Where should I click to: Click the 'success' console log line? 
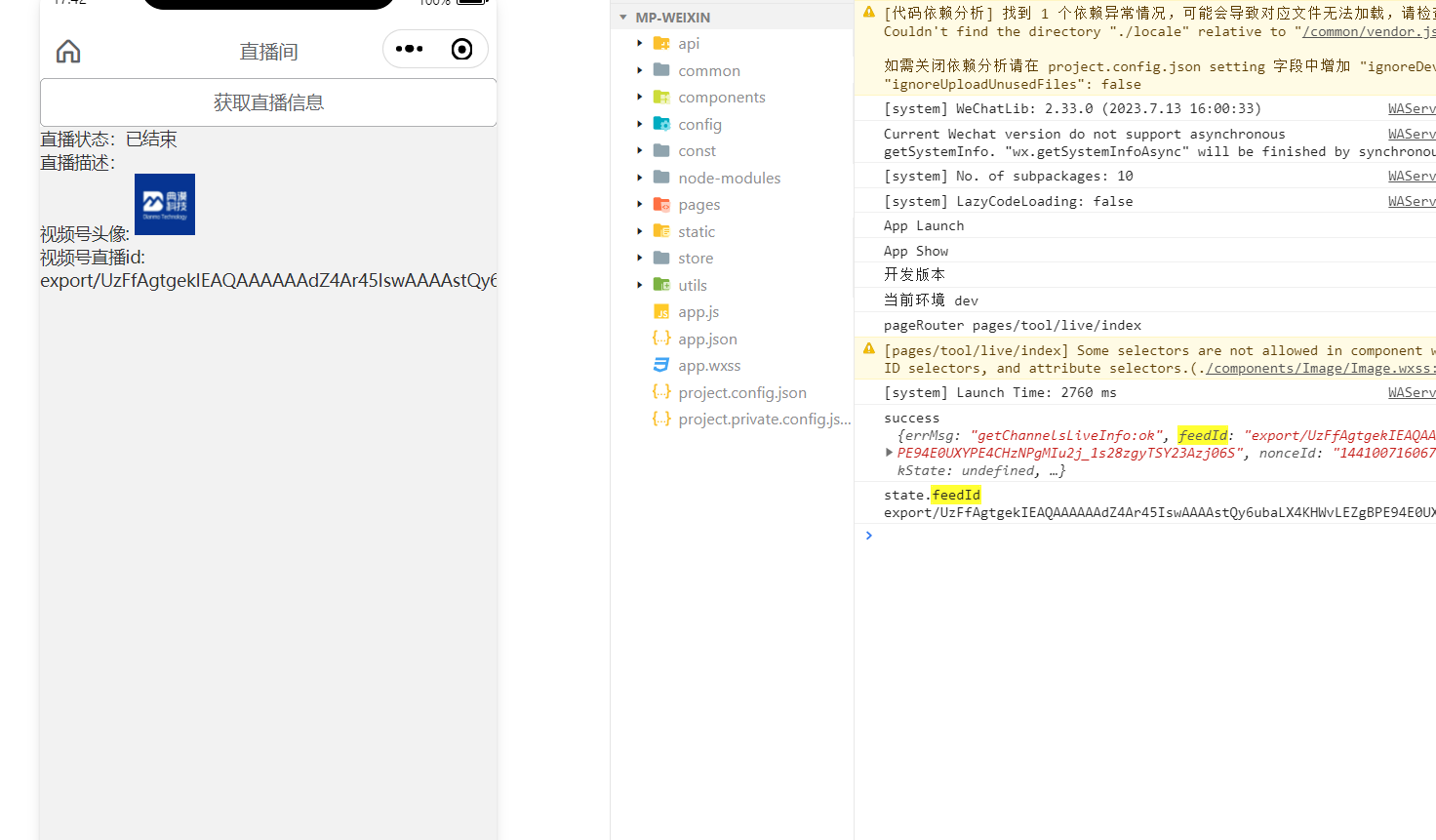pyautogui.click(x=911, y=418)
